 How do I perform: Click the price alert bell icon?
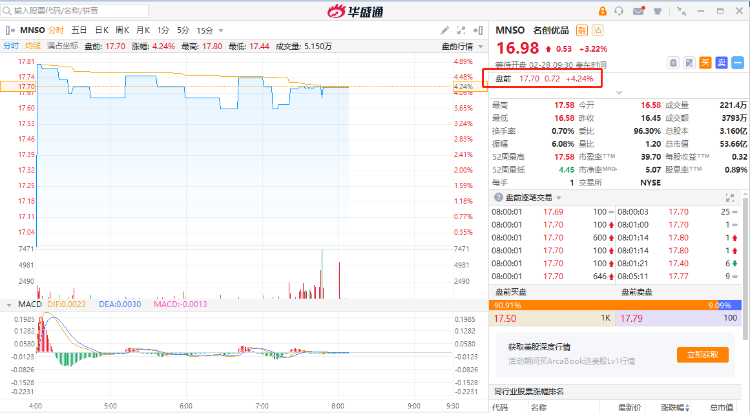pos(673,63)
